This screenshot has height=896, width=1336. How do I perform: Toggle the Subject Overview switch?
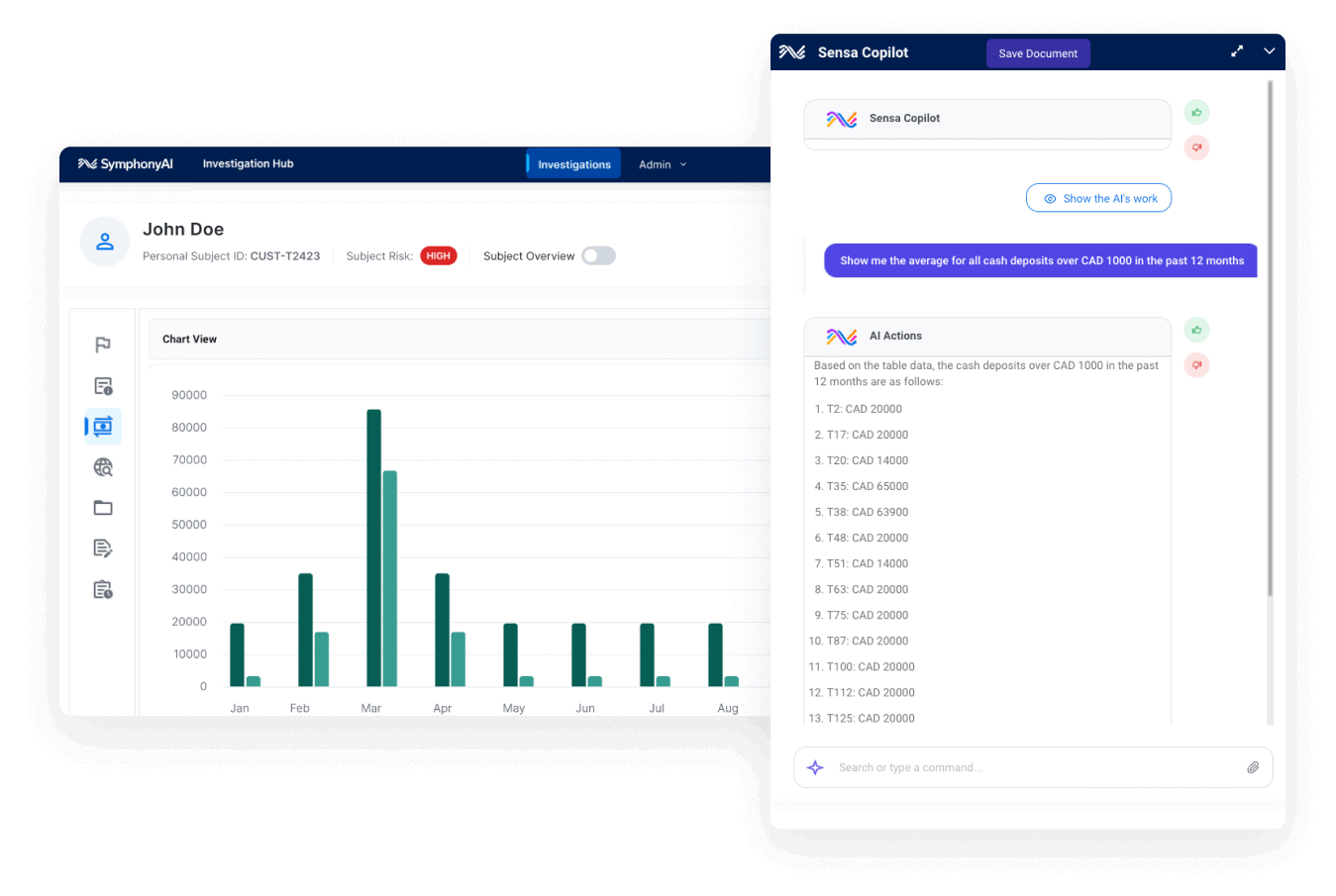click(x=598, y=256)
